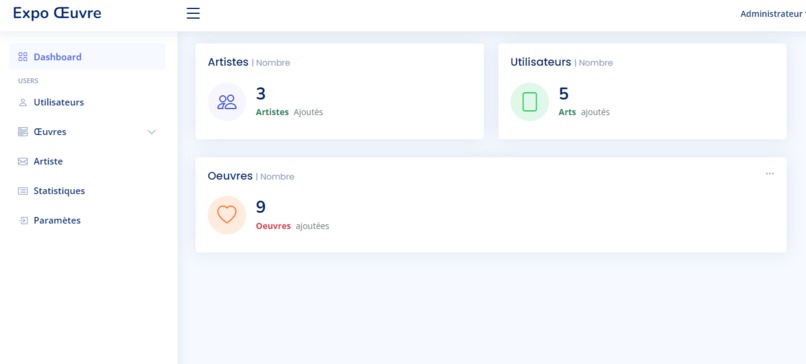Click the orange heart icon in Oeuvres card
The image size is (806, 364).
(227, 215)
